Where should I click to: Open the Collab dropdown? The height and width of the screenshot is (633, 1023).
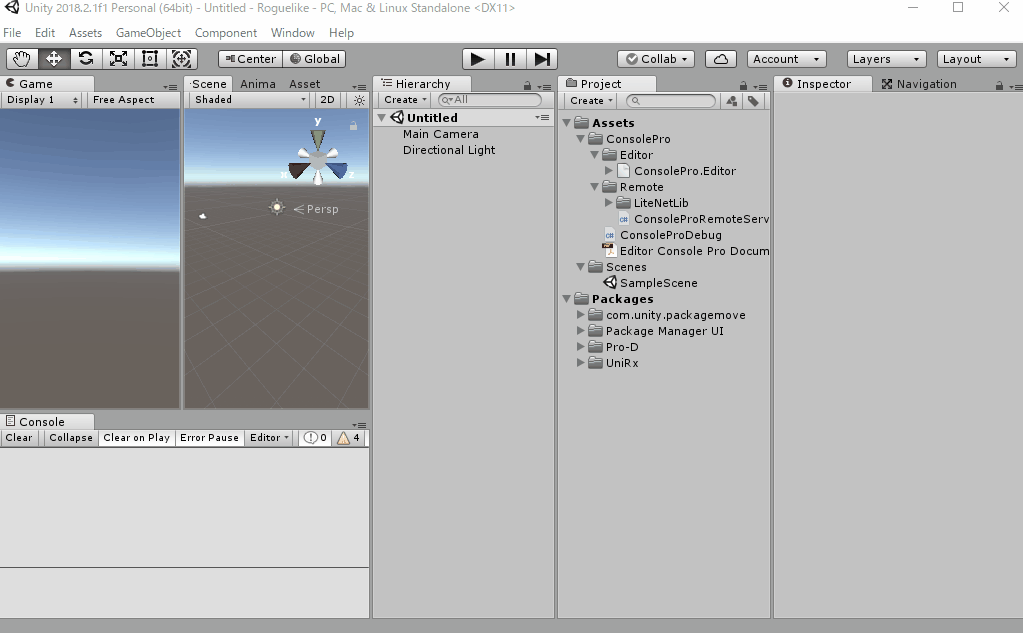(x=656, y=59)
